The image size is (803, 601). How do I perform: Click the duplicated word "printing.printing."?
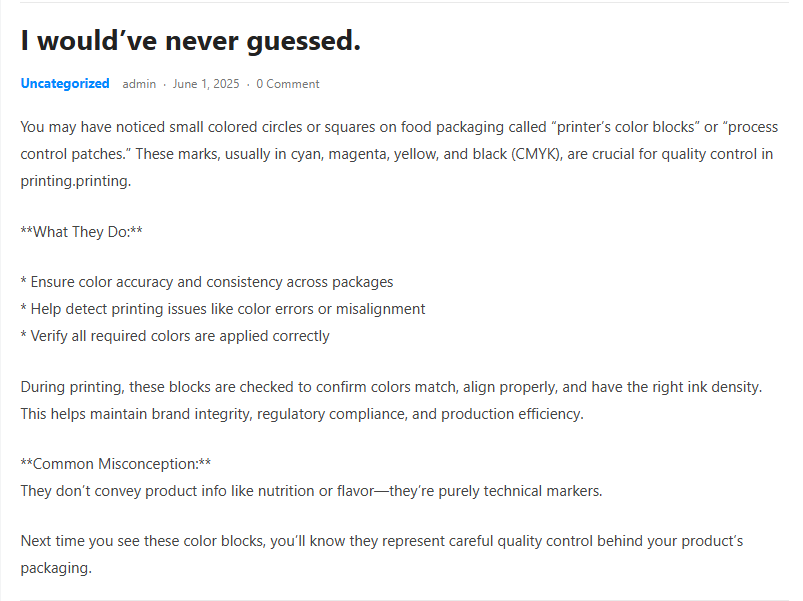[76, 181]
